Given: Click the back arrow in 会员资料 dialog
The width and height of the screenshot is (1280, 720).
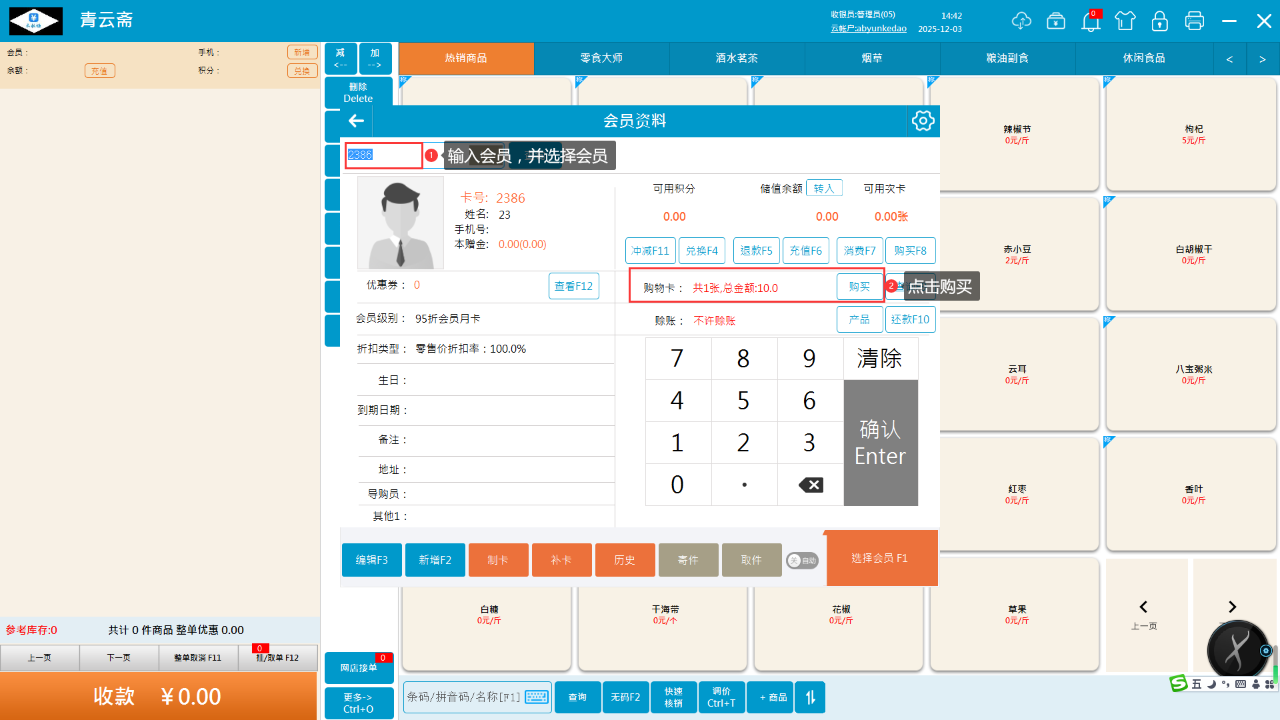Looking at the screenshot, I should pos(356,121).
